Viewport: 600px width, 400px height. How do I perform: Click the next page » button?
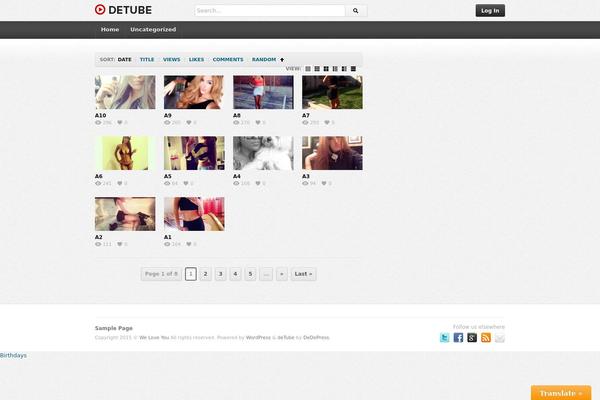282,274
